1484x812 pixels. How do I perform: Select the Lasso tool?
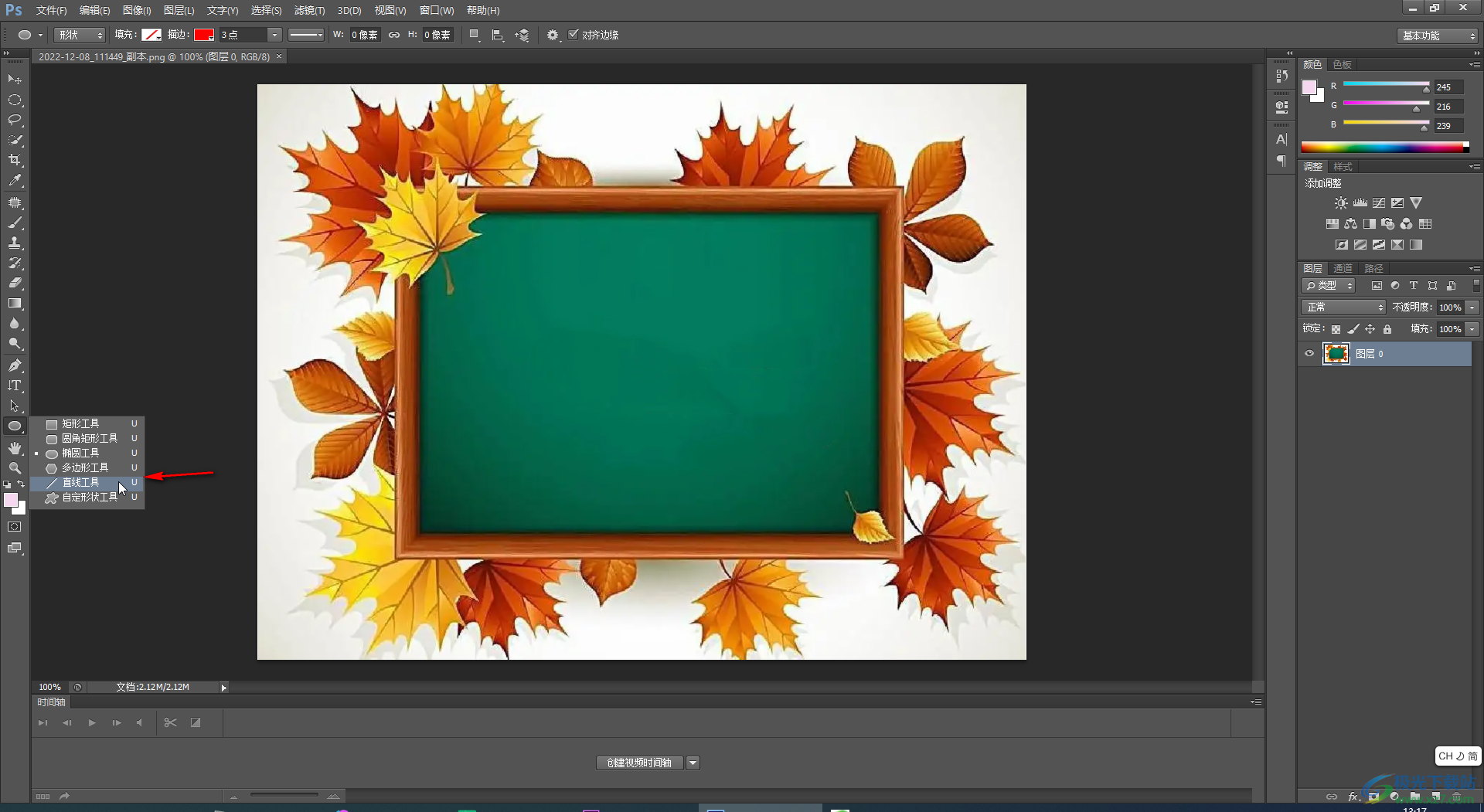click(15, 120)
